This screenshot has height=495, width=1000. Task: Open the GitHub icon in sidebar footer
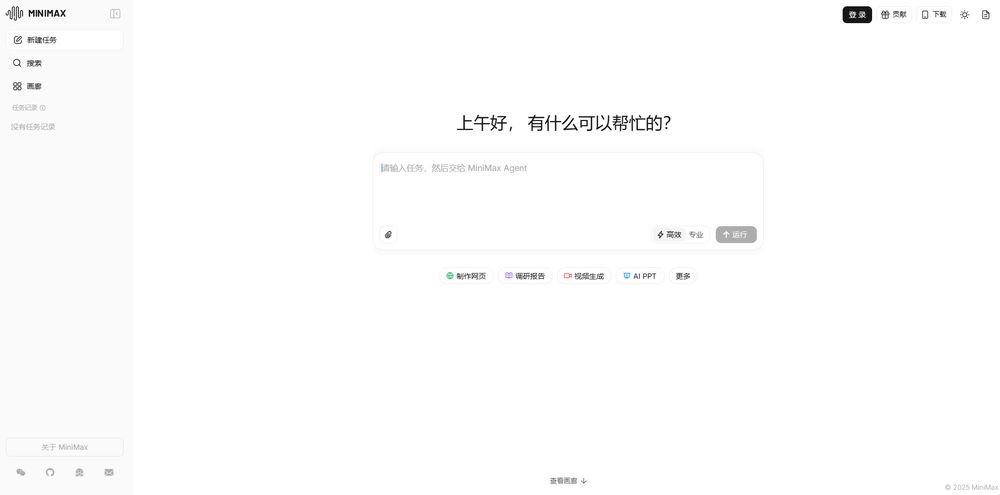(x=50, y=473)
